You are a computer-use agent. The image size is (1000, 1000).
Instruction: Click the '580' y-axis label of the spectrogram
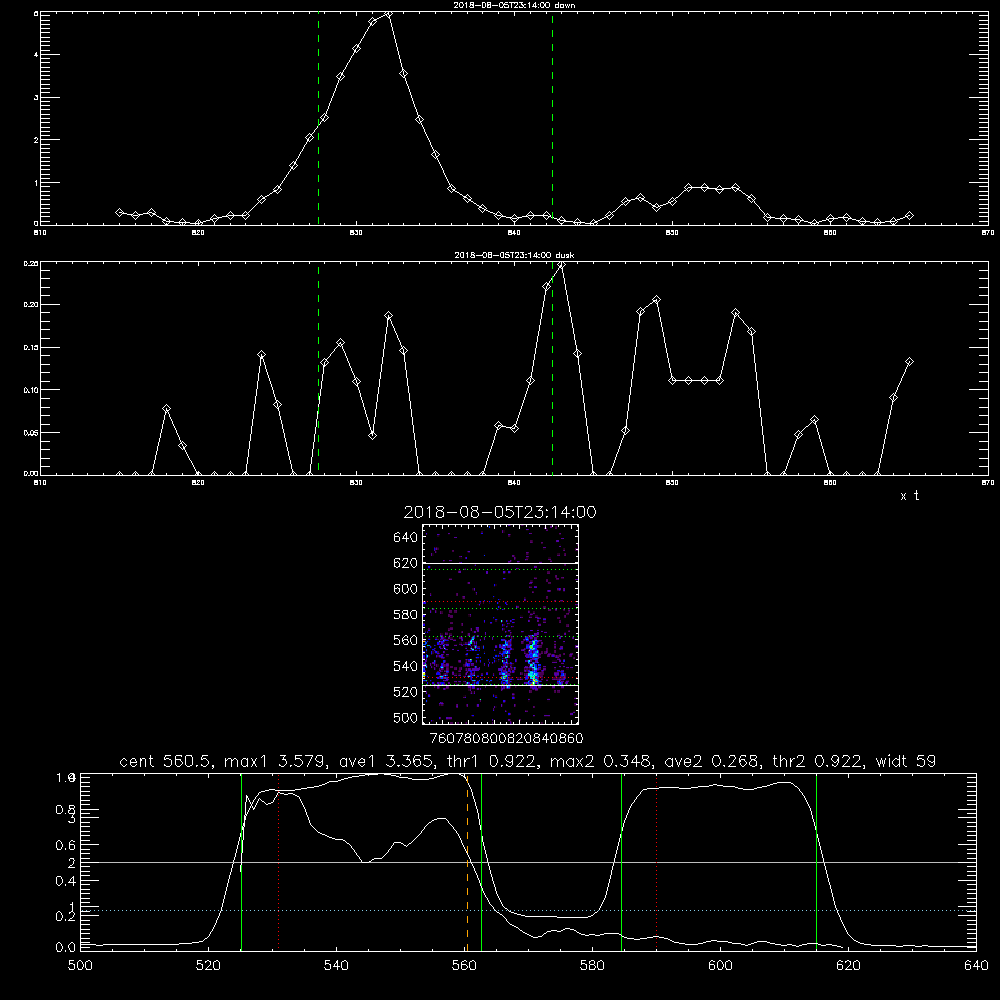[406, 615]
